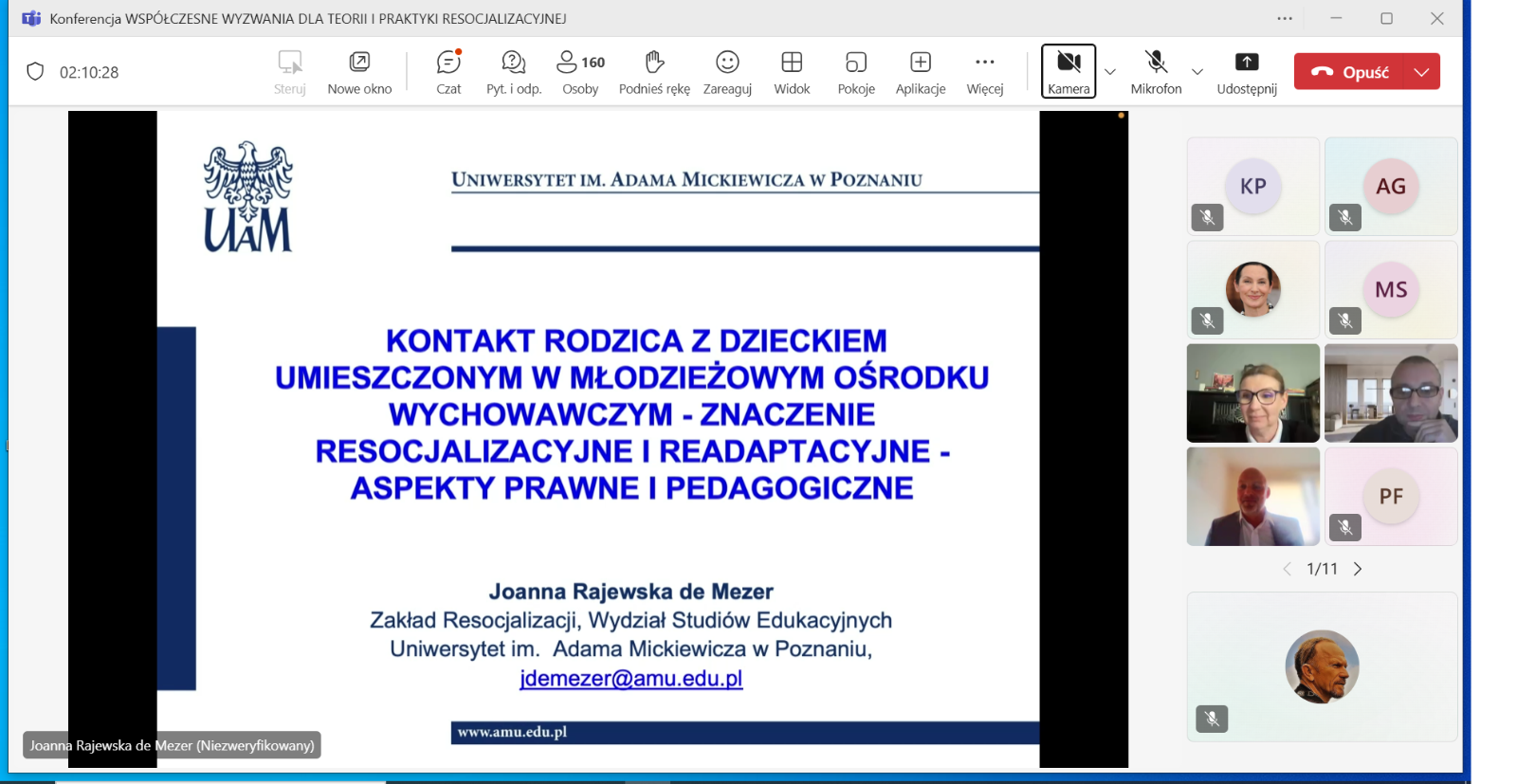The width and height of the screenshot is (1517, 784).
Task: Toggle the Kamera on
Action: coord(1069,71)
